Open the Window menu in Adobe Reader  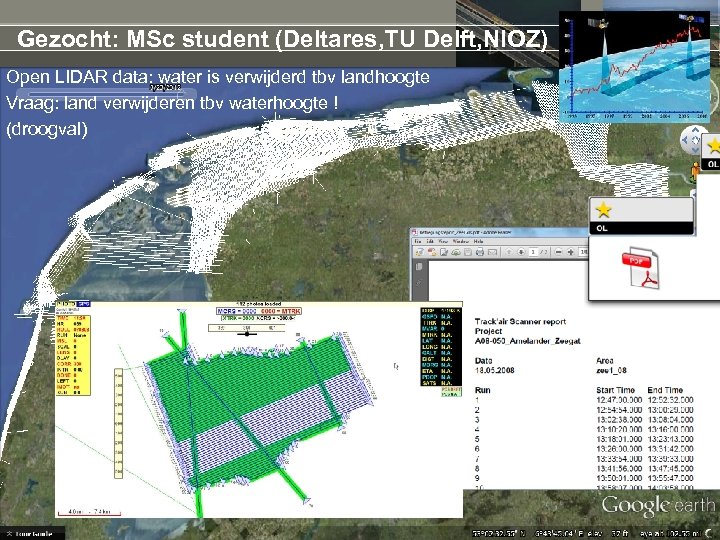(461, 242)
